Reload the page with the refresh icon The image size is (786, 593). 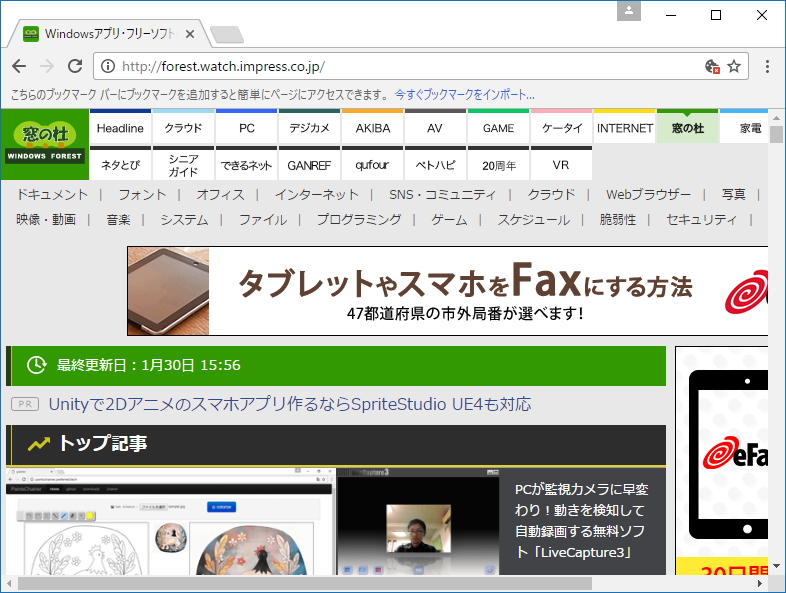pyautogui.click(x=75, y=66)
